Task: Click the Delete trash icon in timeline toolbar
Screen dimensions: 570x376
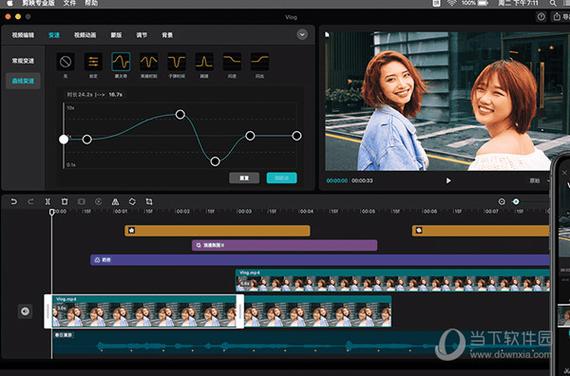Action: [64, 201]
